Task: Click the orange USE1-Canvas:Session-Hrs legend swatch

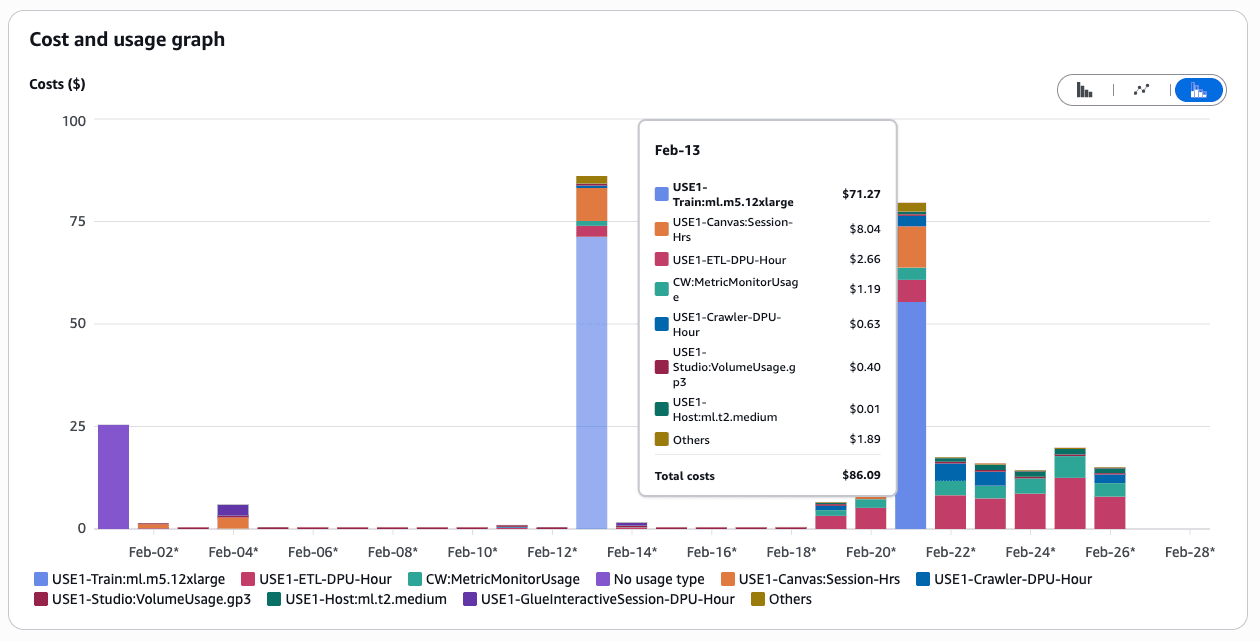Action: click(x=728, y=579)
